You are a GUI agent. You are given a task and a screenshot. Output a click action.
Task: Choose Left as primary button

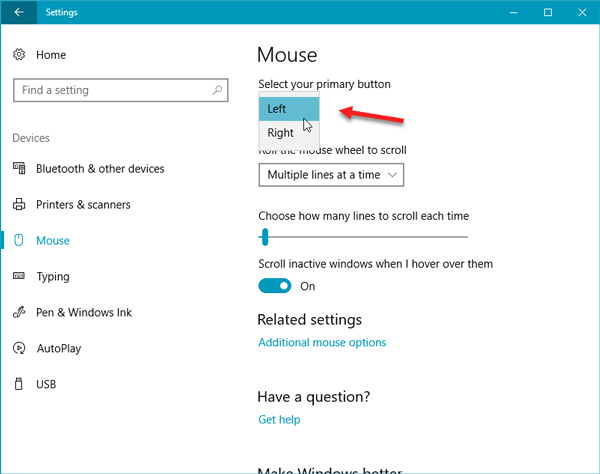[289, 109]
